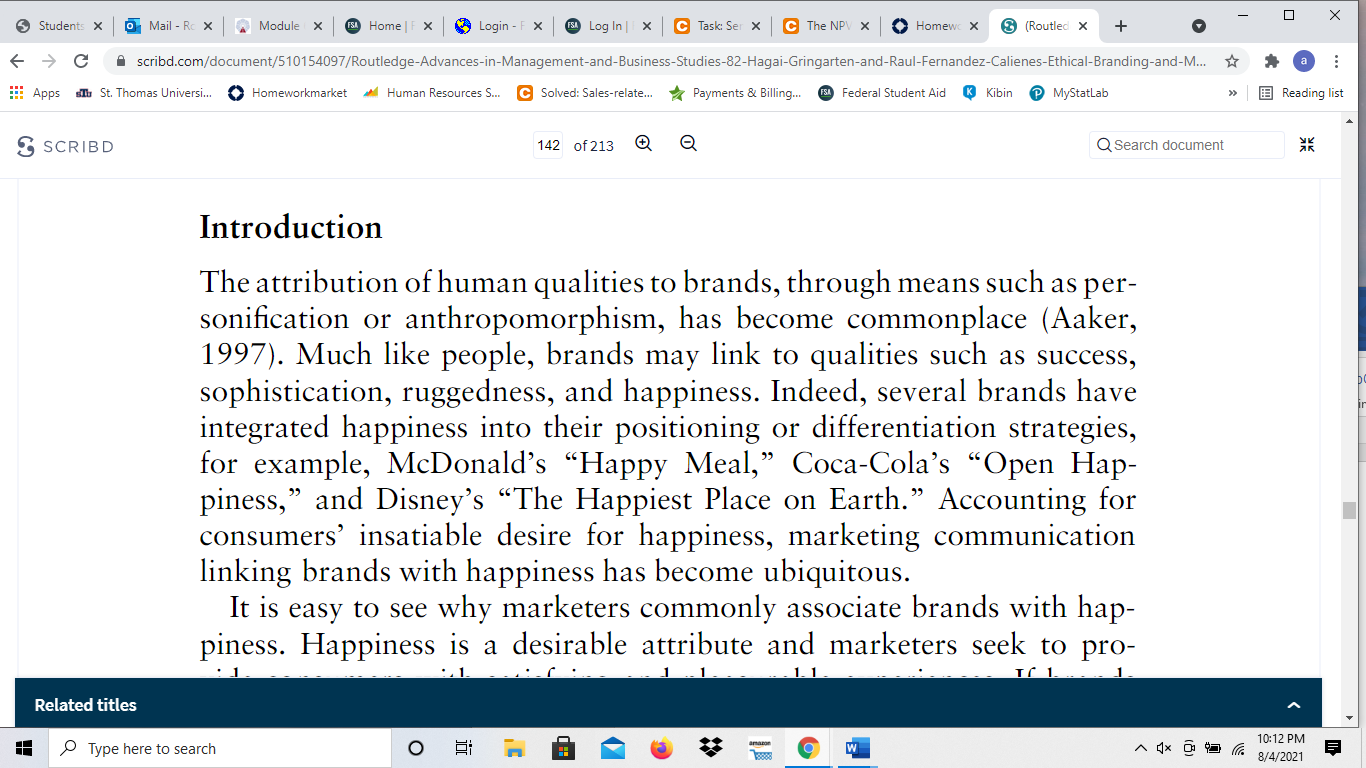Open the Chrome extensions puzzle menu
Image resolution: width=1366 pixels, height=768 pixels.
coord(1272,61)
